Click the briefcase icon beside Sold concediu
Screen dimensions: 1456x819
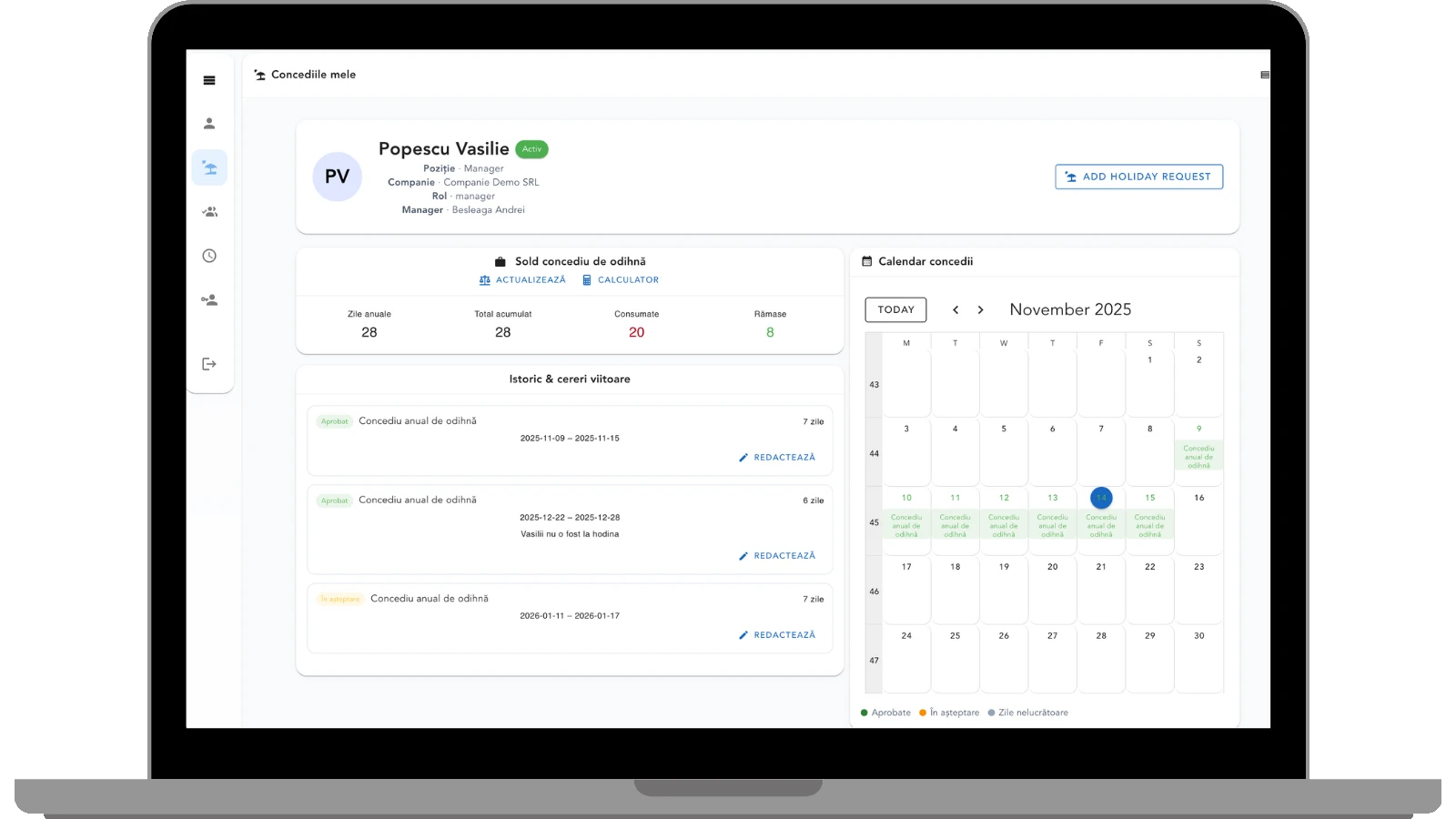point(500,261)
